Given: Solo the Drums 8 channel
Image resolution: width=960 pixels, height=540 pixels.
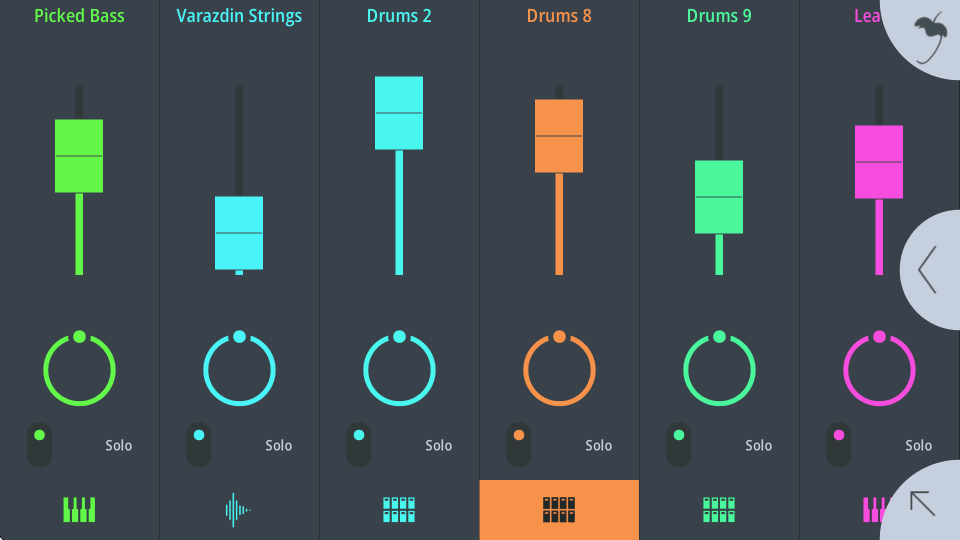Looking at the screenshot, I should (x=599, y=445).
